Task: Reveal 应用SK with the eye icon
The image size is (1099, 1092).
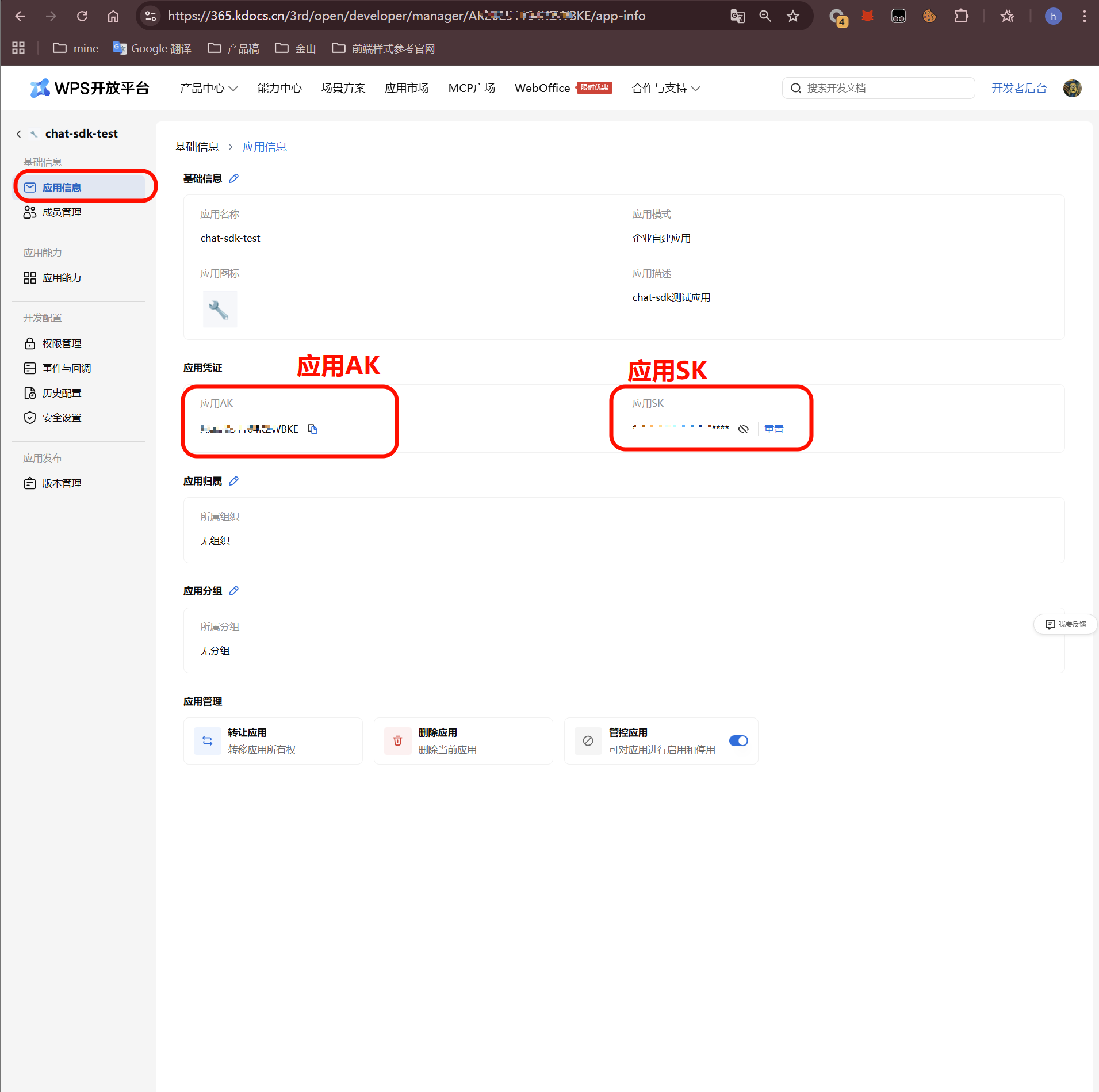Action: pos(743,429)
